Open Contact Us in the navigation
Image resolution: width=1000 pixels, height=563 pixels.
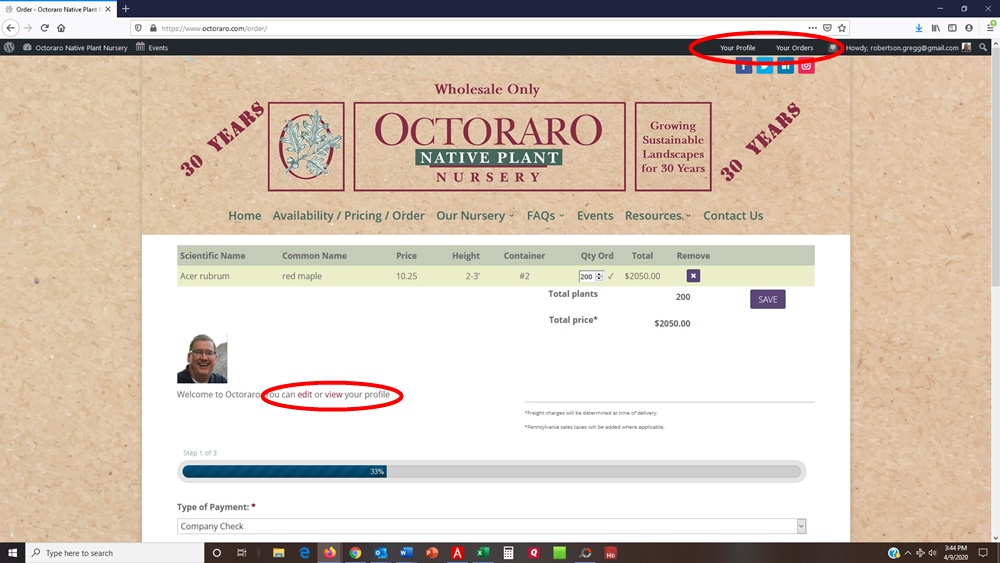coord(733,216)
